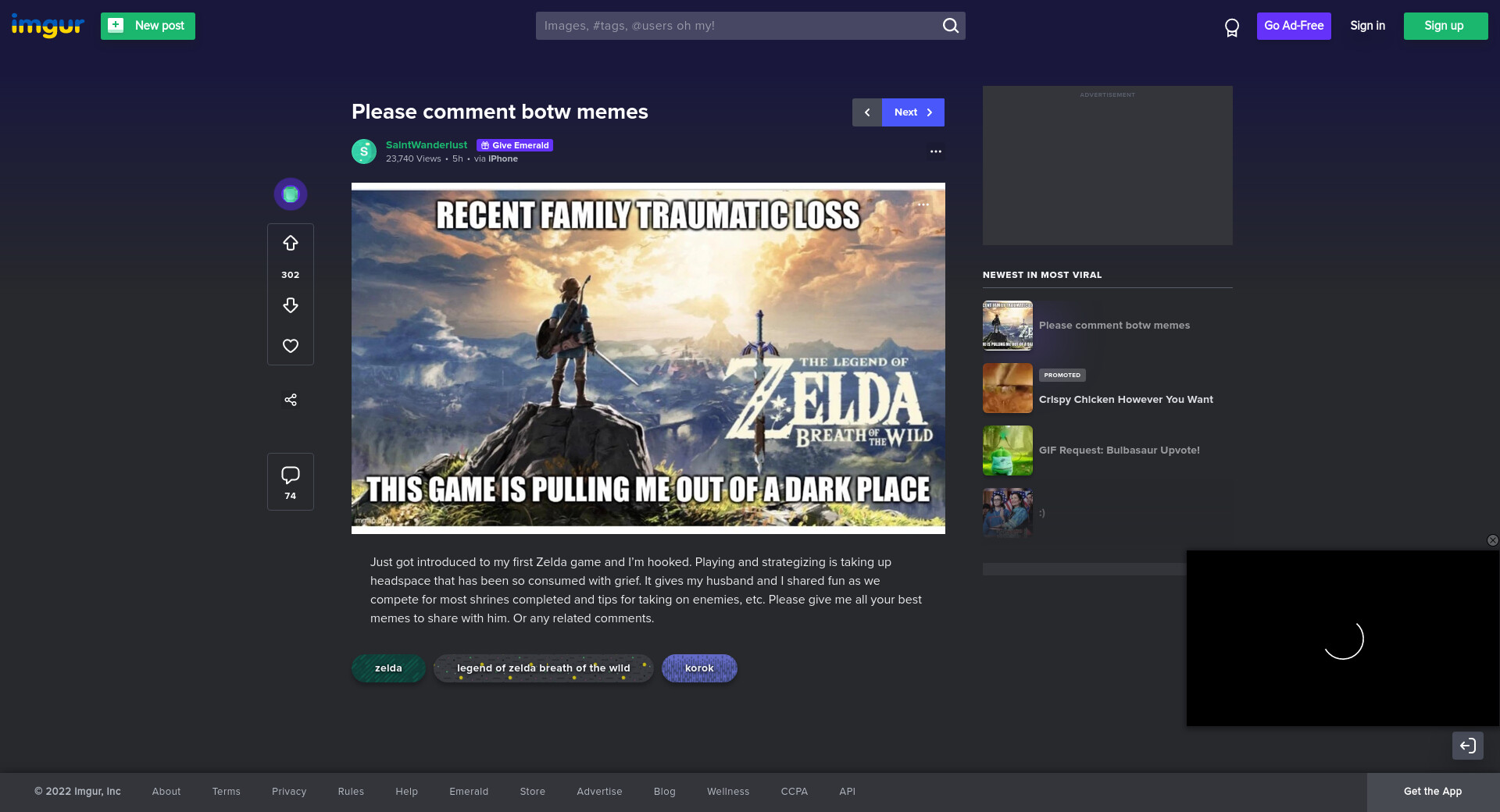Open the Help footer link

click(407, 792)
